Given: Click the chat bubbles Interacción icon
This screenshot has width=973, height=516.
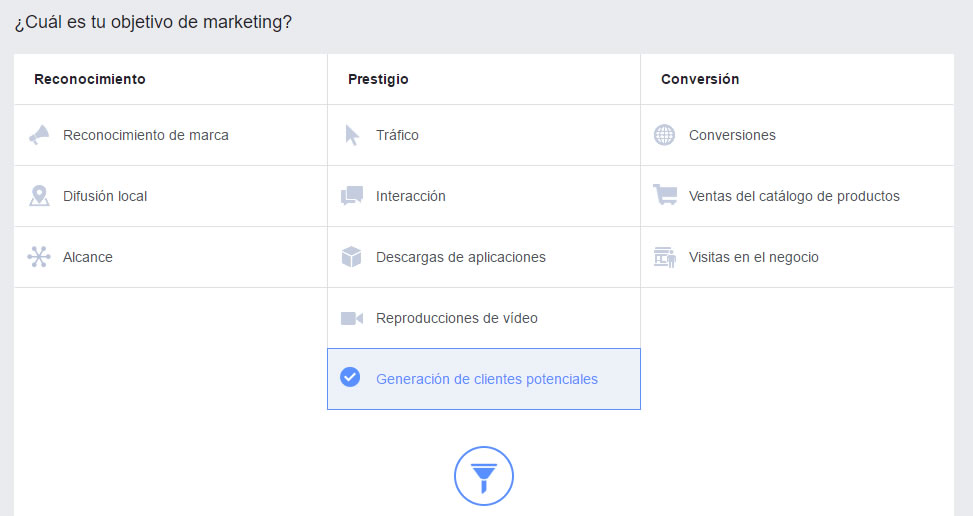Looking at the screenshot, I should [352, 196].
